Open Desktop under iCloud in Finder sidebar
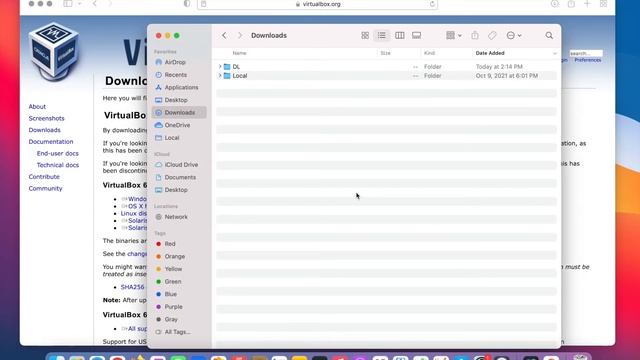This screenshot has height=360, width=640. click(176, 190)
